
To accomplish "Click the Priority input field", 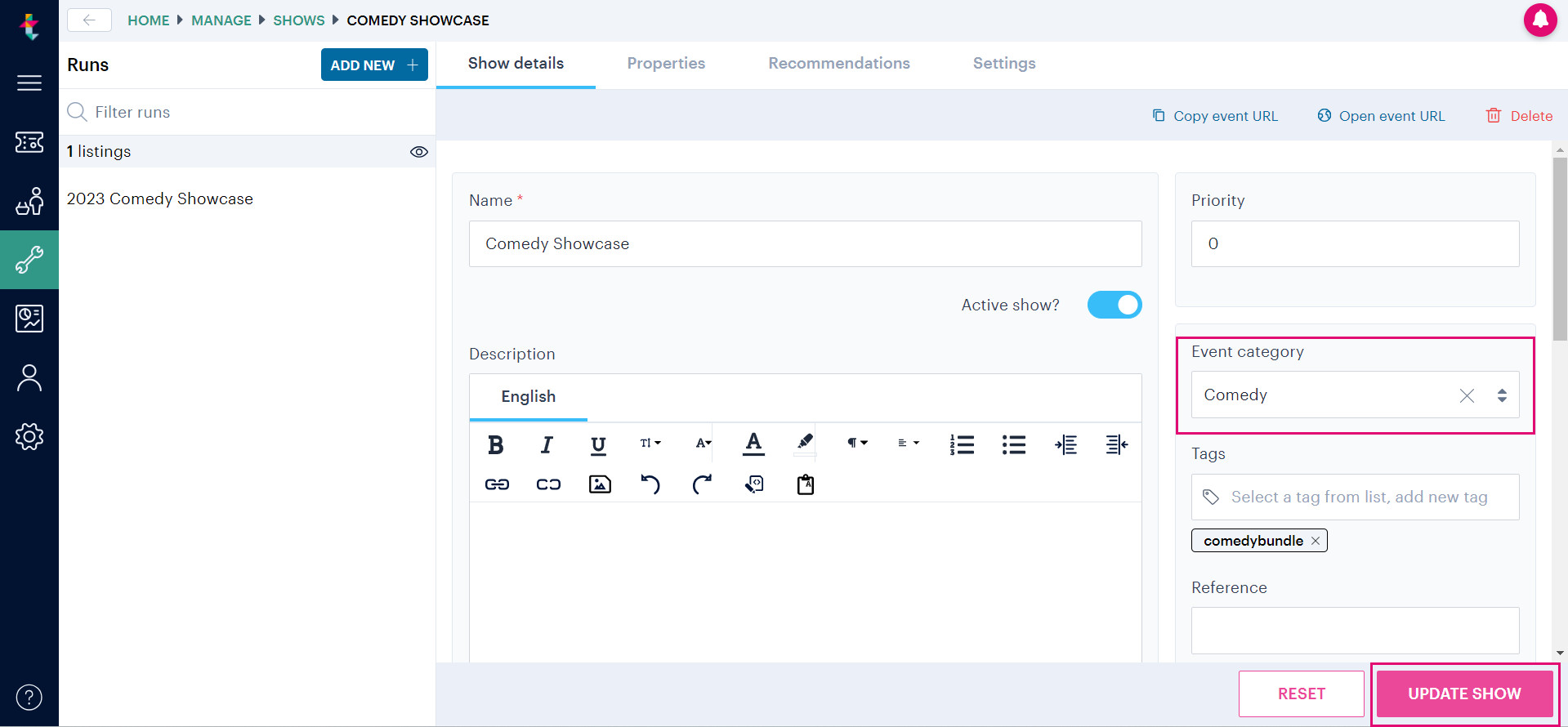I will pos(1355,243).
